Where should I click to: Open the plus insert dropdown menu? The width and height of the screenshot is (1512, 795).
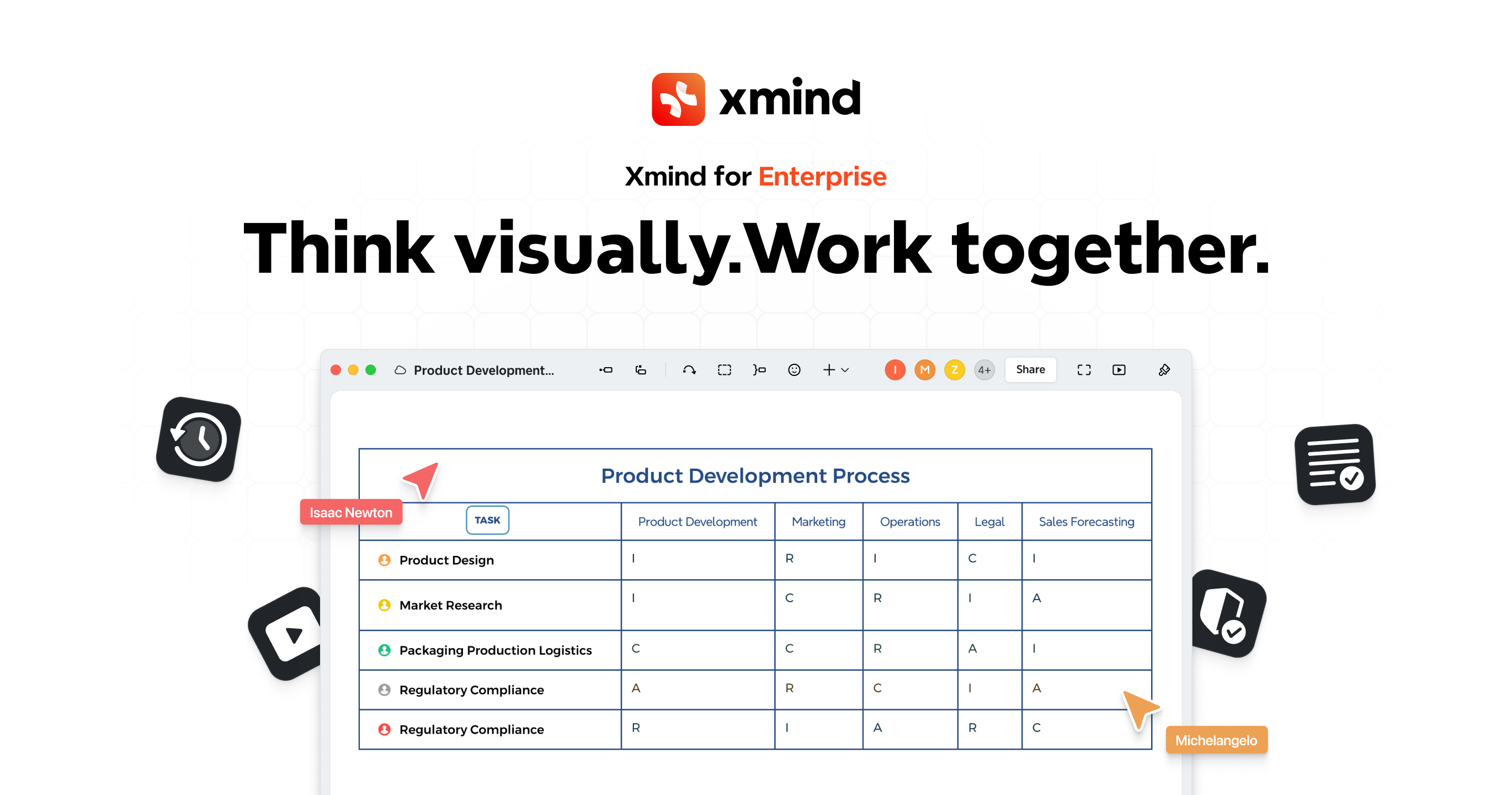[845, 370]
